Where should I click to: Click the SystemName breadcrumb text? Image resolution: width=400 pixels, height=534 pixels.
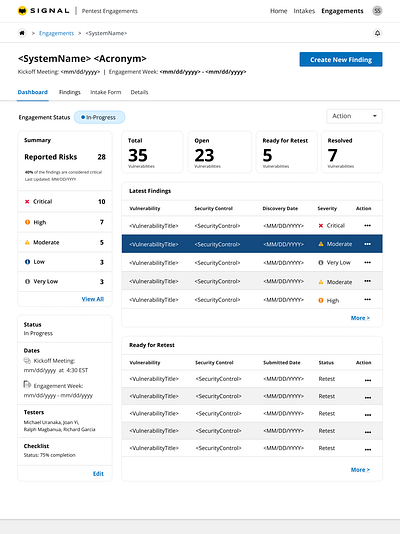(106, 33)
